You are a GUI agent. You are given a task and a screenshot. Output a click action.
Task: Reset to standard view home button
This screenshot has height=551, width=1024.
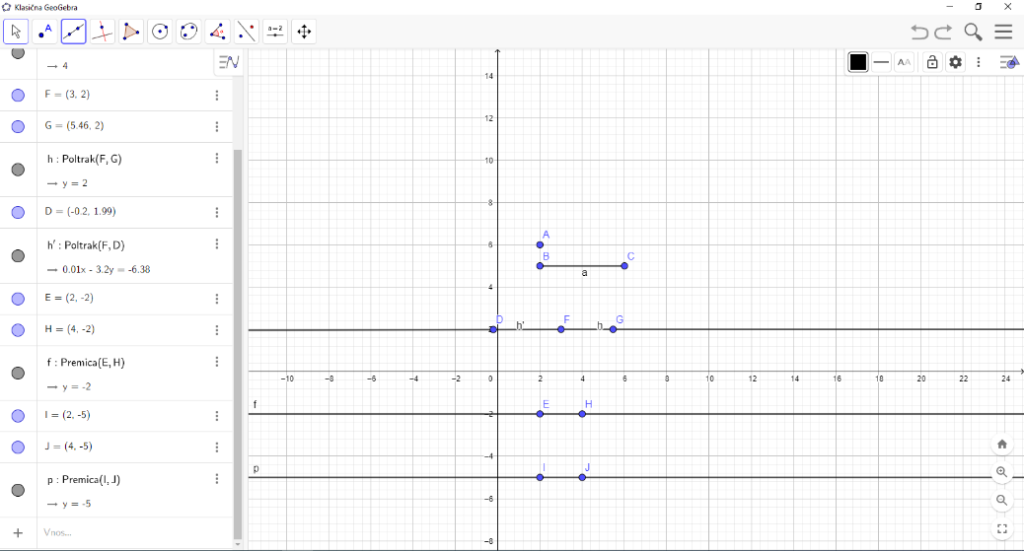tap(1002, 444)
